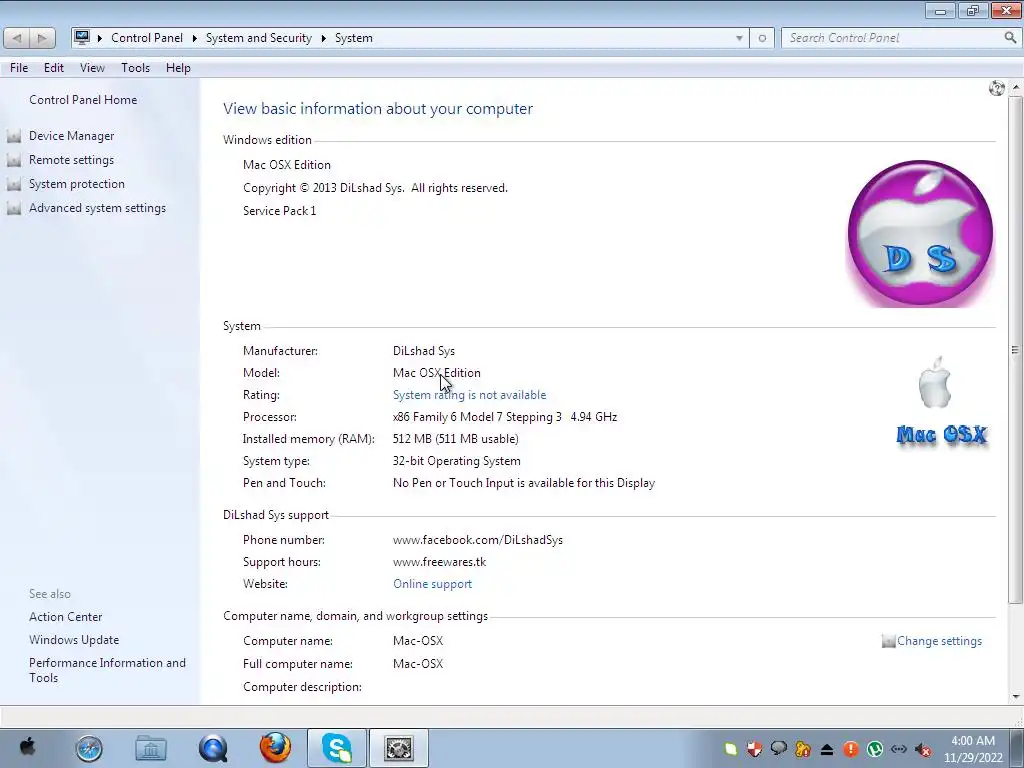Click the search magnifier icon
The height and width of the screenshot is (768, 1024).
[1010, 38]
